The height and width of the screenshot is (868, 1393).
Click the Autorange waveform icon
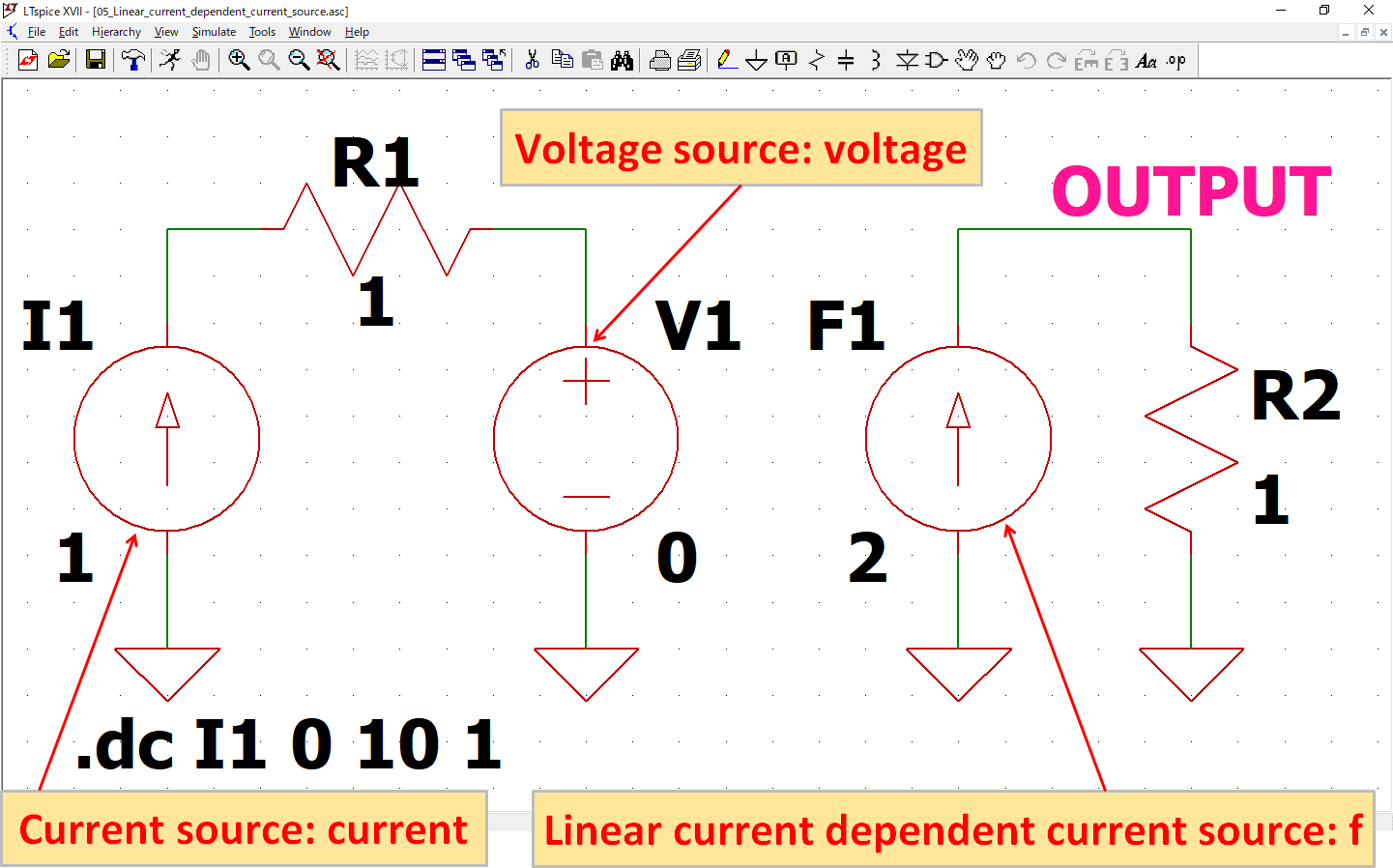(366, 60)
